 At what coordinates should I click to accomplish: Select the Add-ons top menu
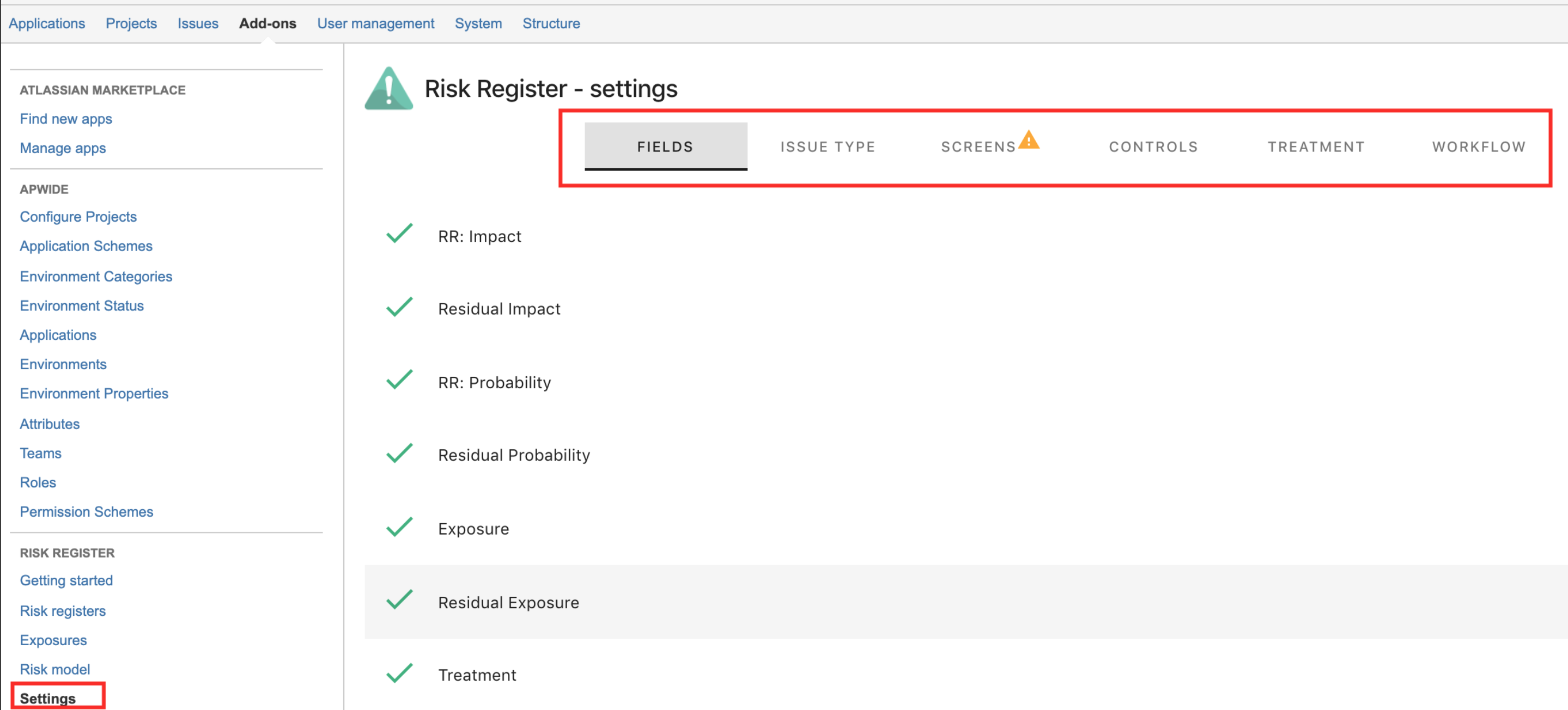tap(268, 23)
